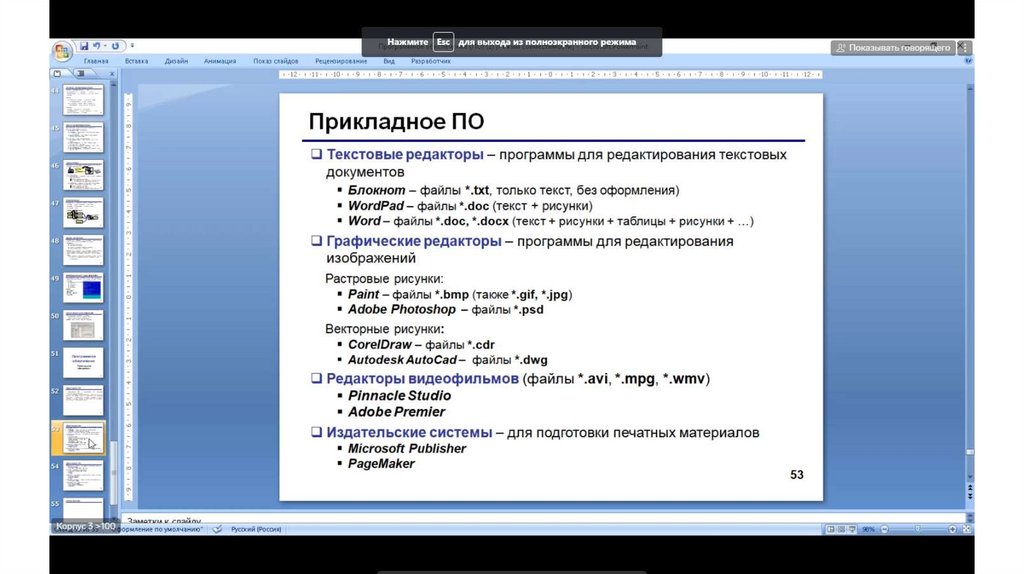Click spell check icon in status bar
The image size is (1024, 574).
pyautogui.click(x=217, y=529)
